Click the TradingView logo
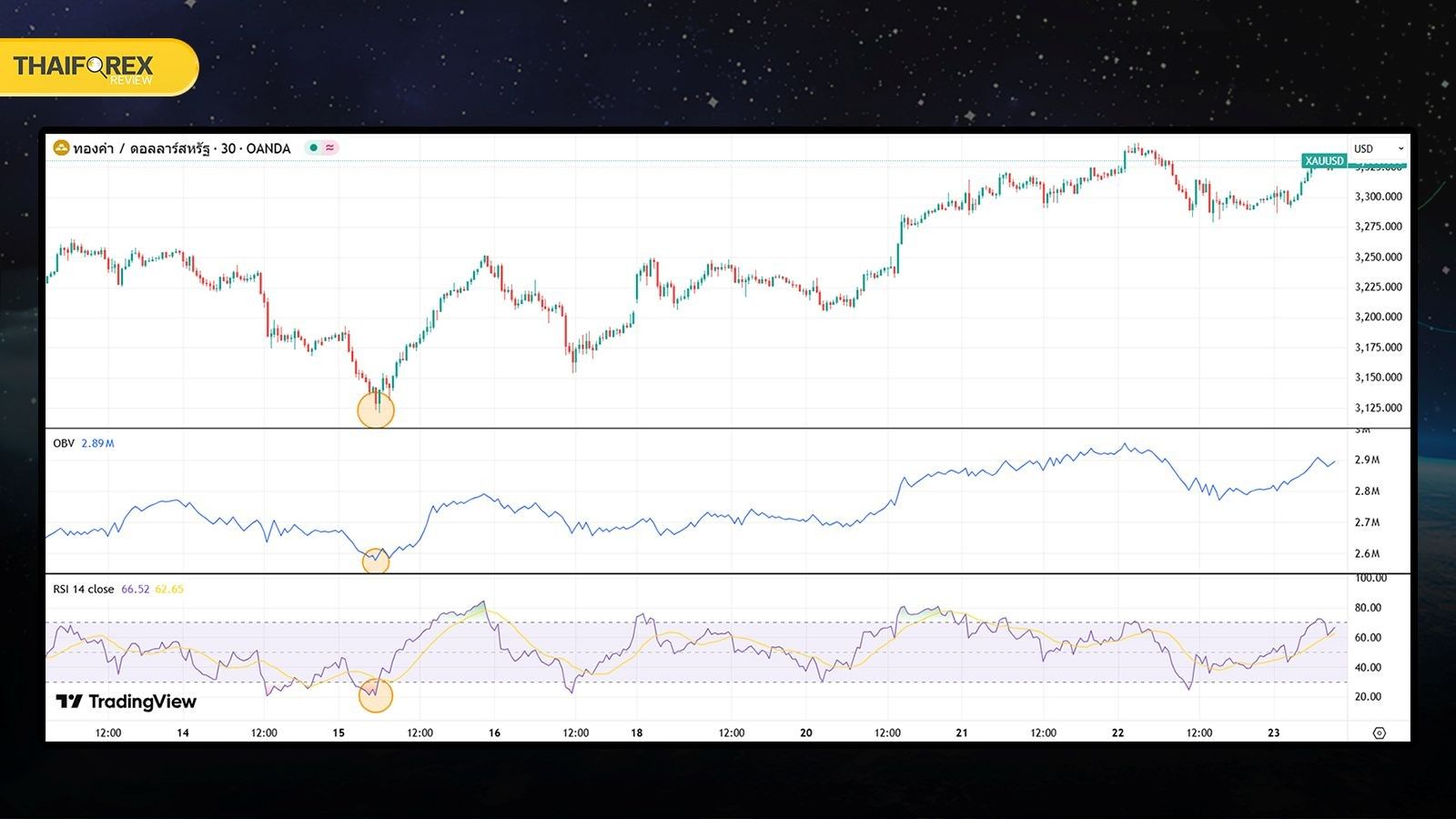 coord(126,702)
